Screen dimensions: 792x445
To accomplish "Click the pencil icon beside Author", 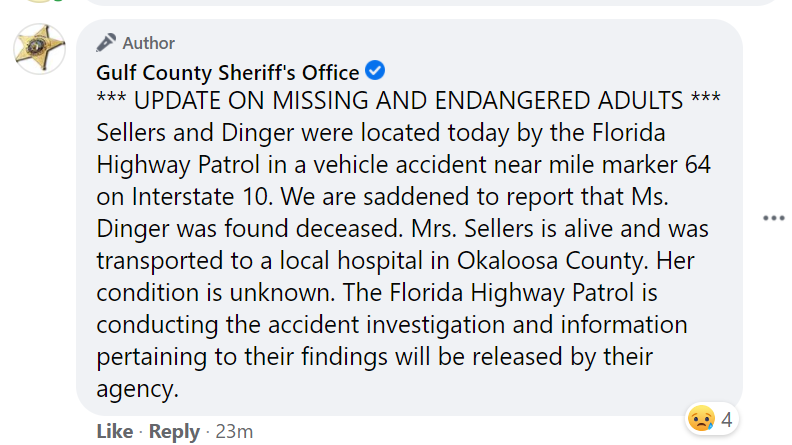I will [x=106, y=42].
